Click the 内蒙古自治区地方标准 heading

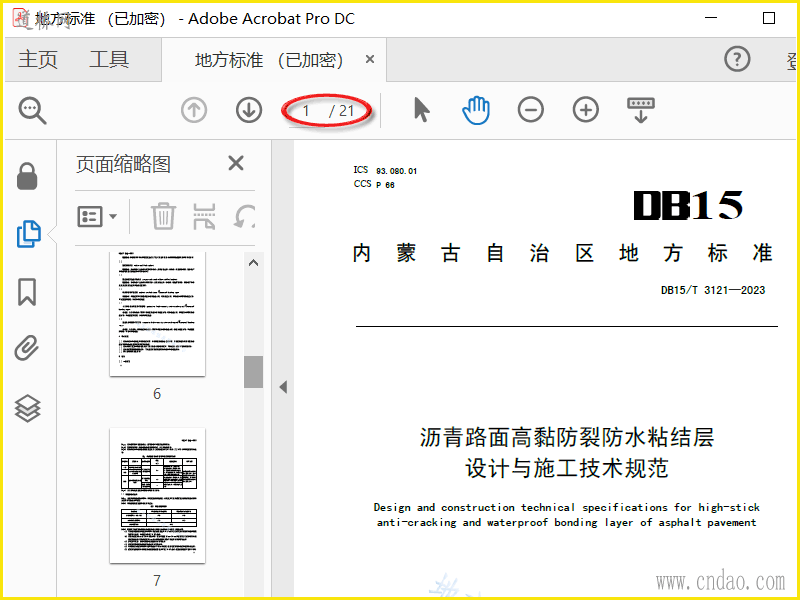click(563, 253)
